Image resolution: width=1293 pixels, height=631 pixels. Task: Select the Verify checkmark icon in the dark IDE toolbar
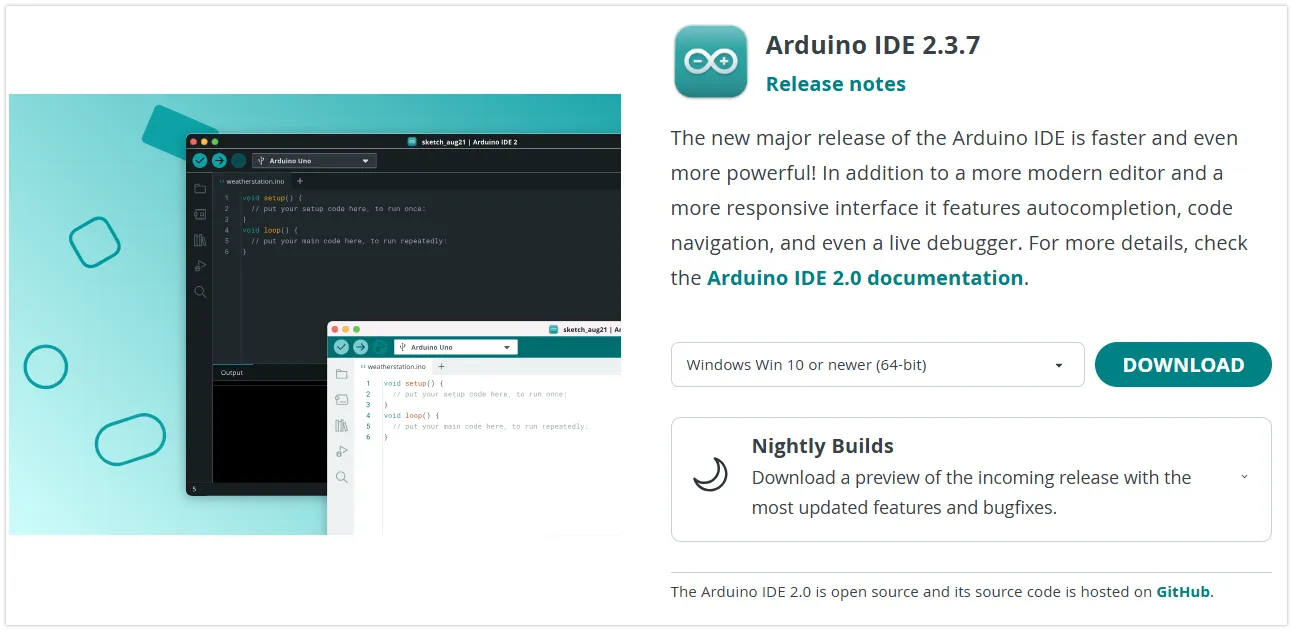[199, 160]
